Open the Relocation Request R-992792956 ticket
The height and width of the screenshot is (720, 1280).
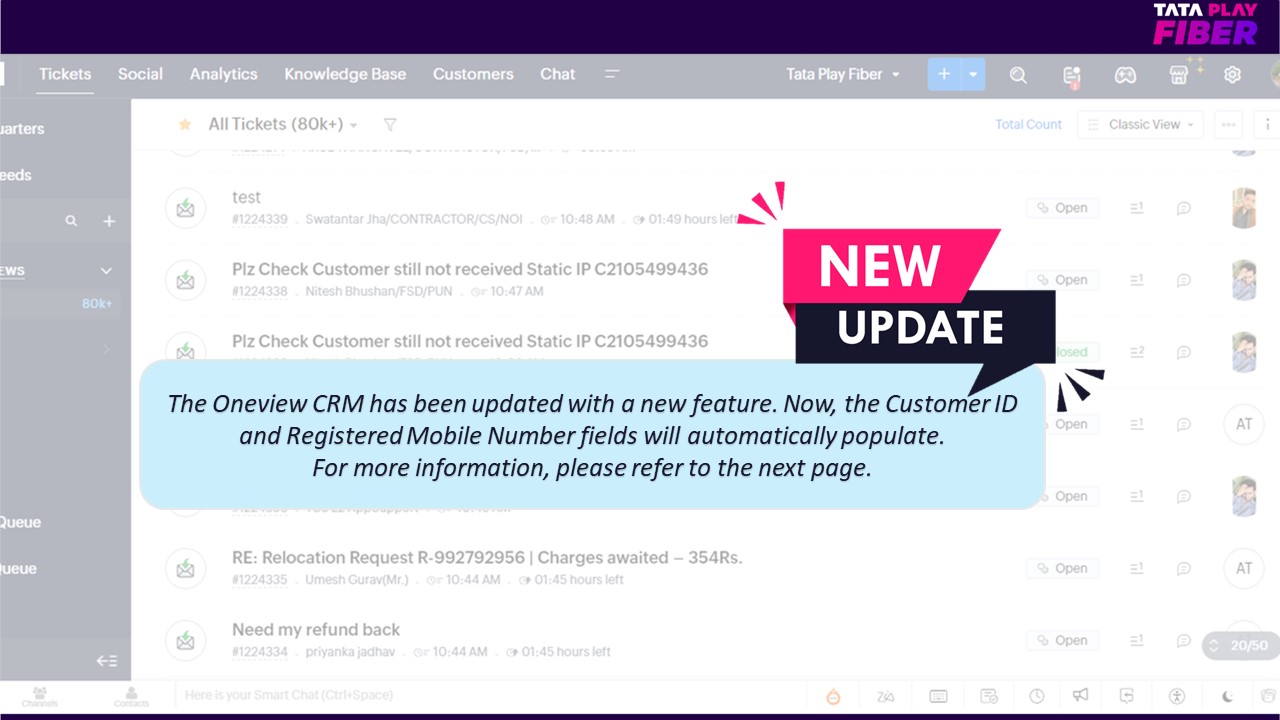coord(487,557)
